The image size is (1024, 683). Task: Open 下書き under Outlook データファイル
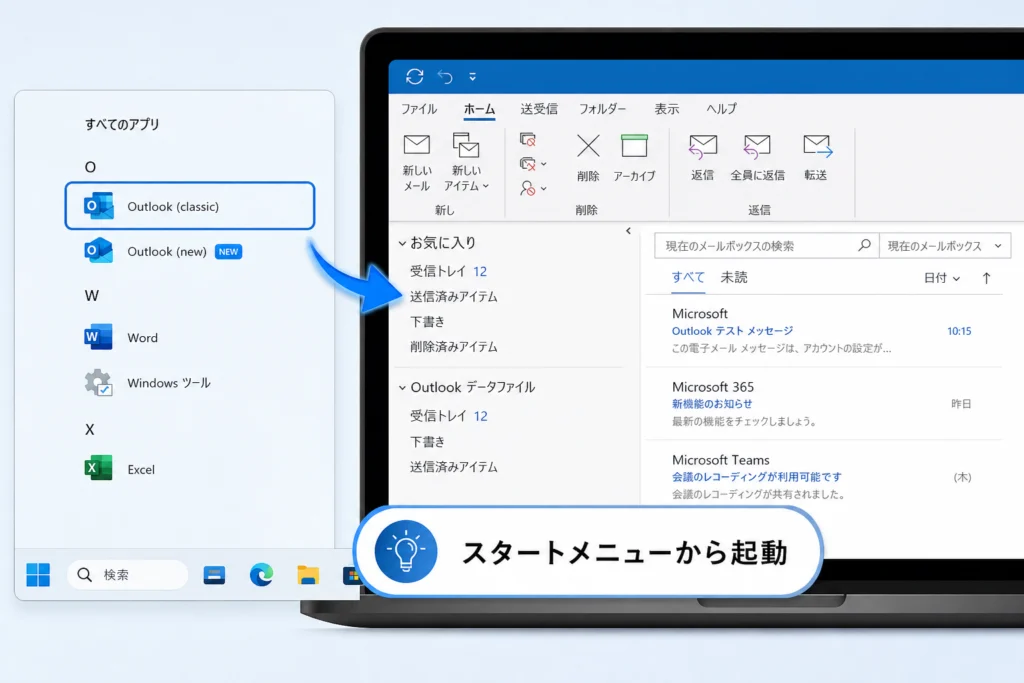428,441
